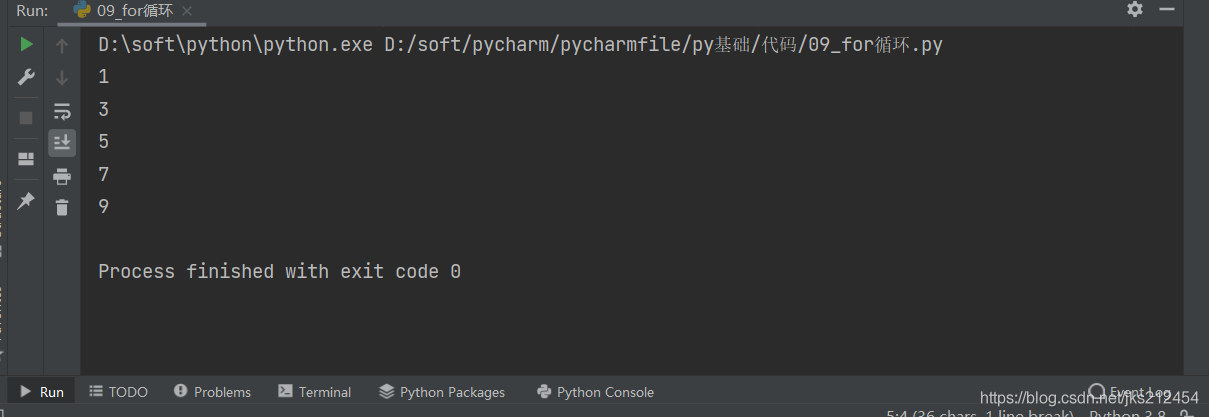Viewport: 1209px width, 417px height.
Task: Print console output with the printer icon
Action: point(62,176)
